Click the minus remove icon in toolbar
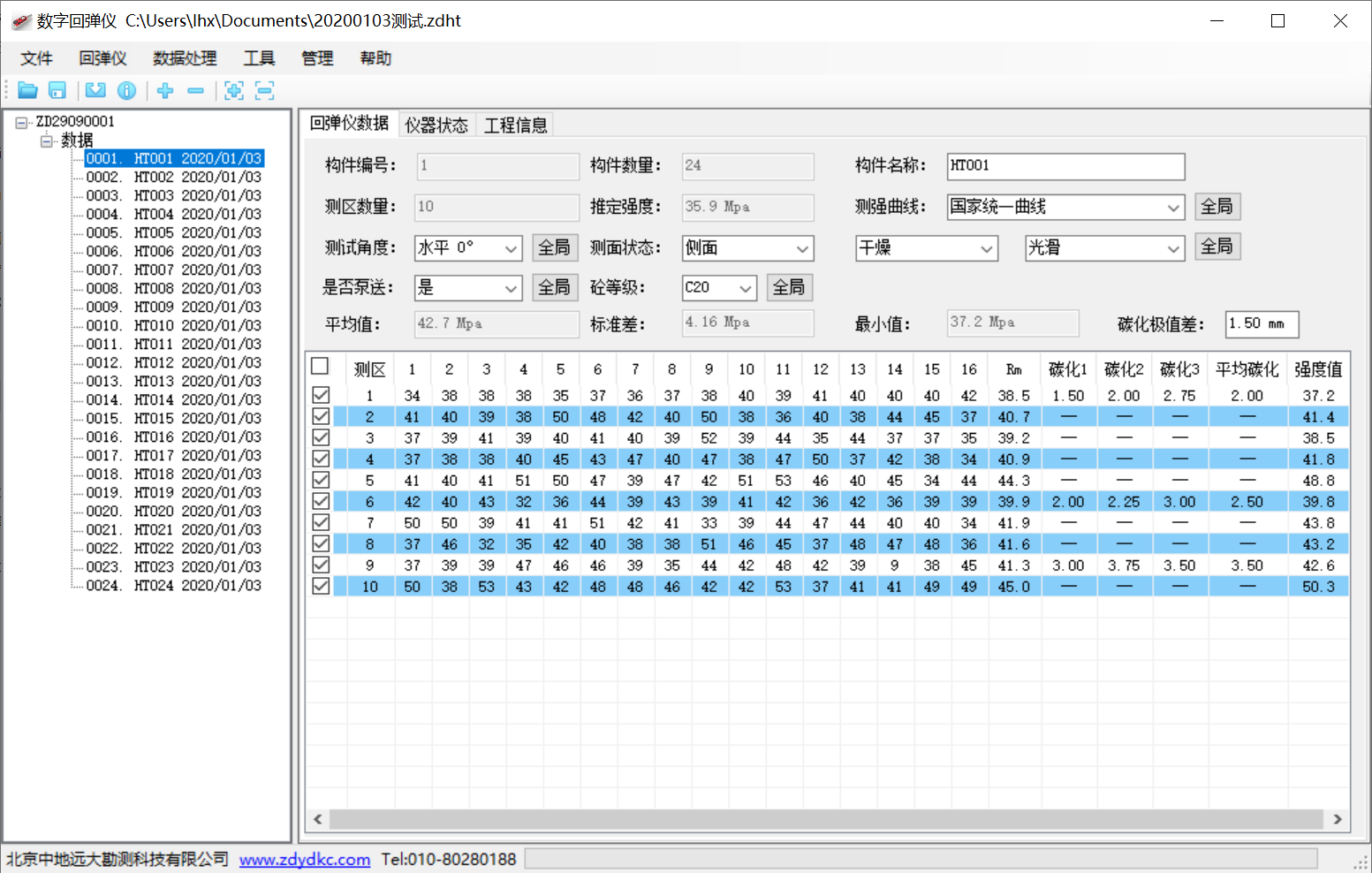Screen dimensions: 1372x873 pos(196,90)
